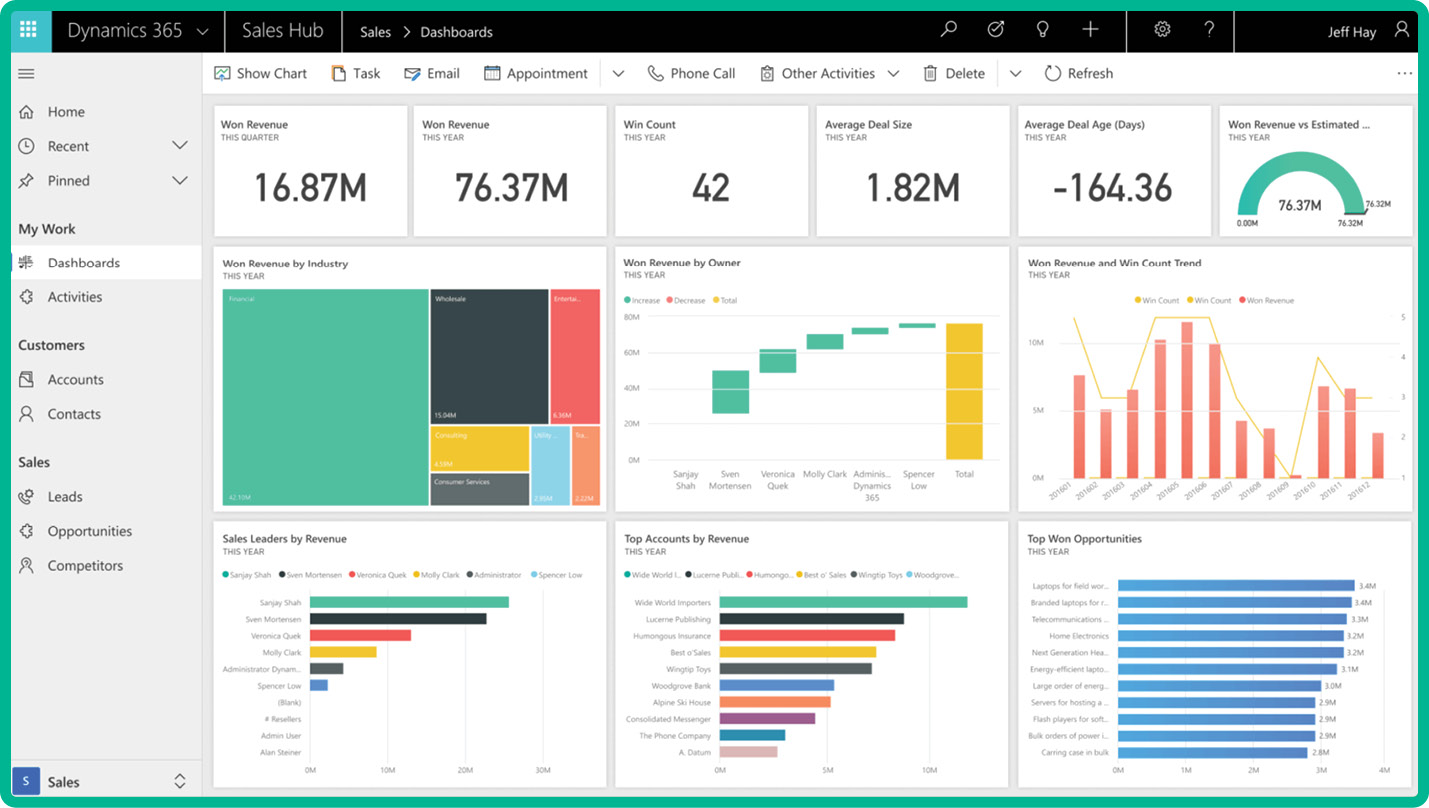The height and width of the screenshot is (808, 1429).
Task: Open the three-dot overflow menu
Action: point(1405,73)
